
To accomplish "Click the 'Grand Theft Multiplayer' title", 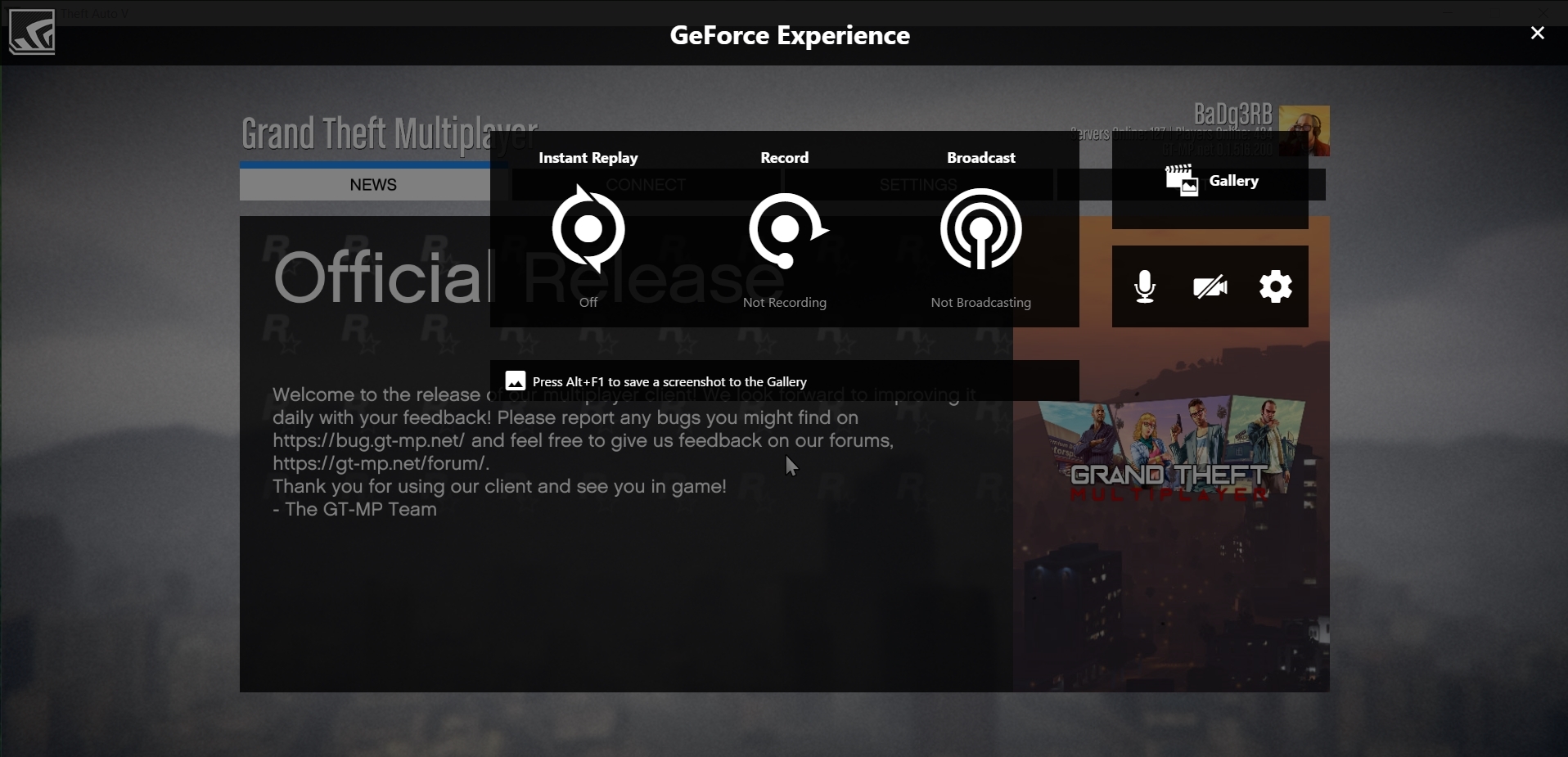I will point(390,134).
